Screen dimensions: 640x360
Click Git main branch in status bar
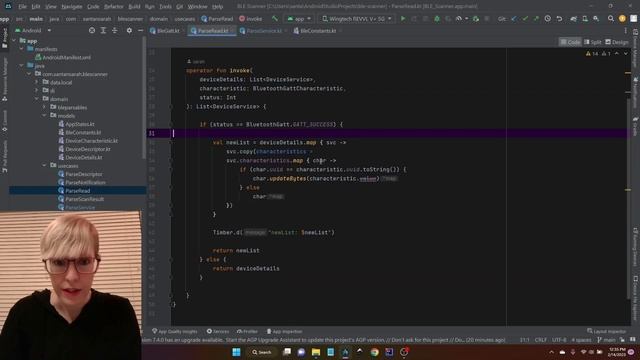pyautogui.click(x=606, y=340)
